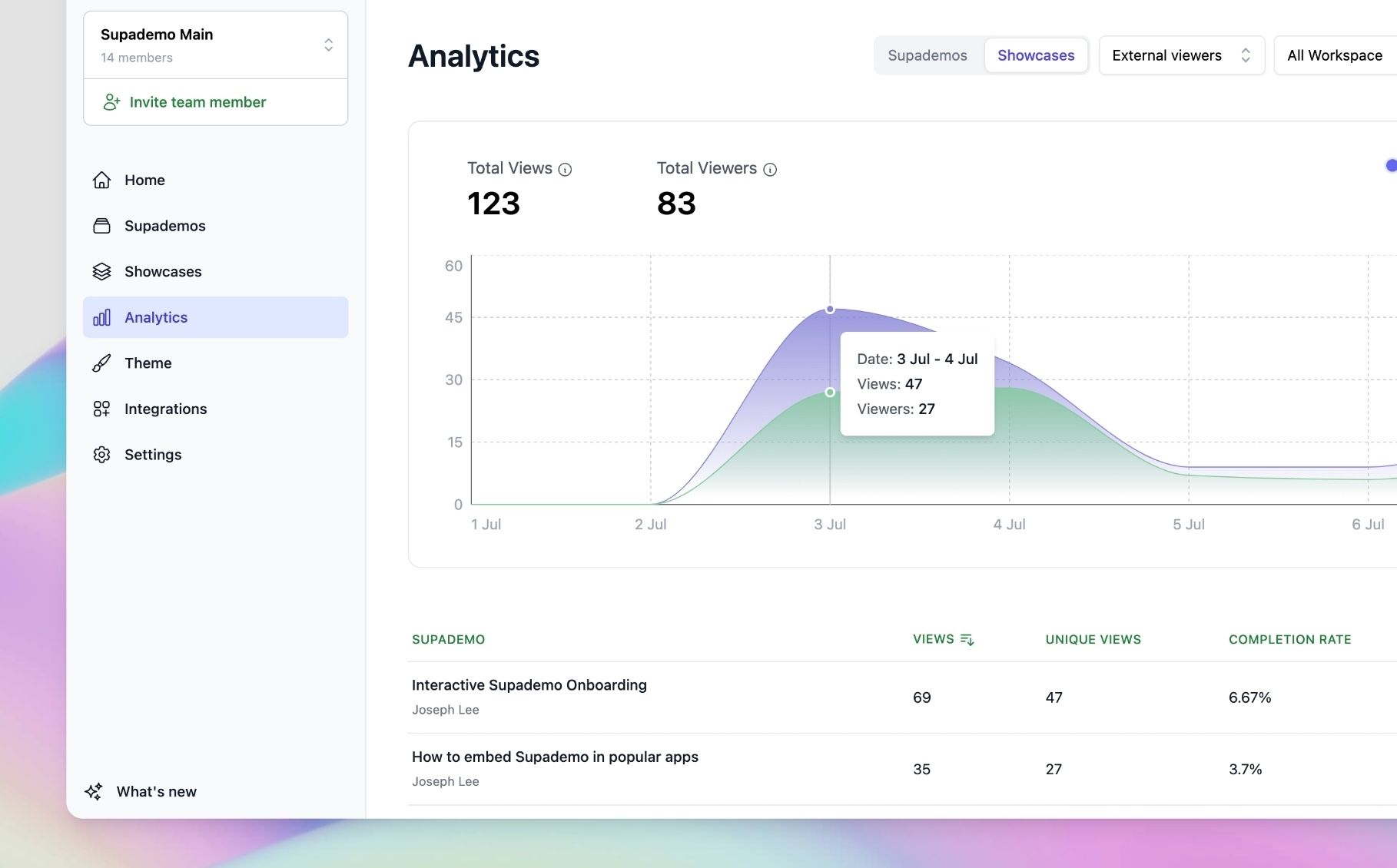Click the green viewers data point on 3 Jul
1397x868 pixels.
[x=830, y=393]
